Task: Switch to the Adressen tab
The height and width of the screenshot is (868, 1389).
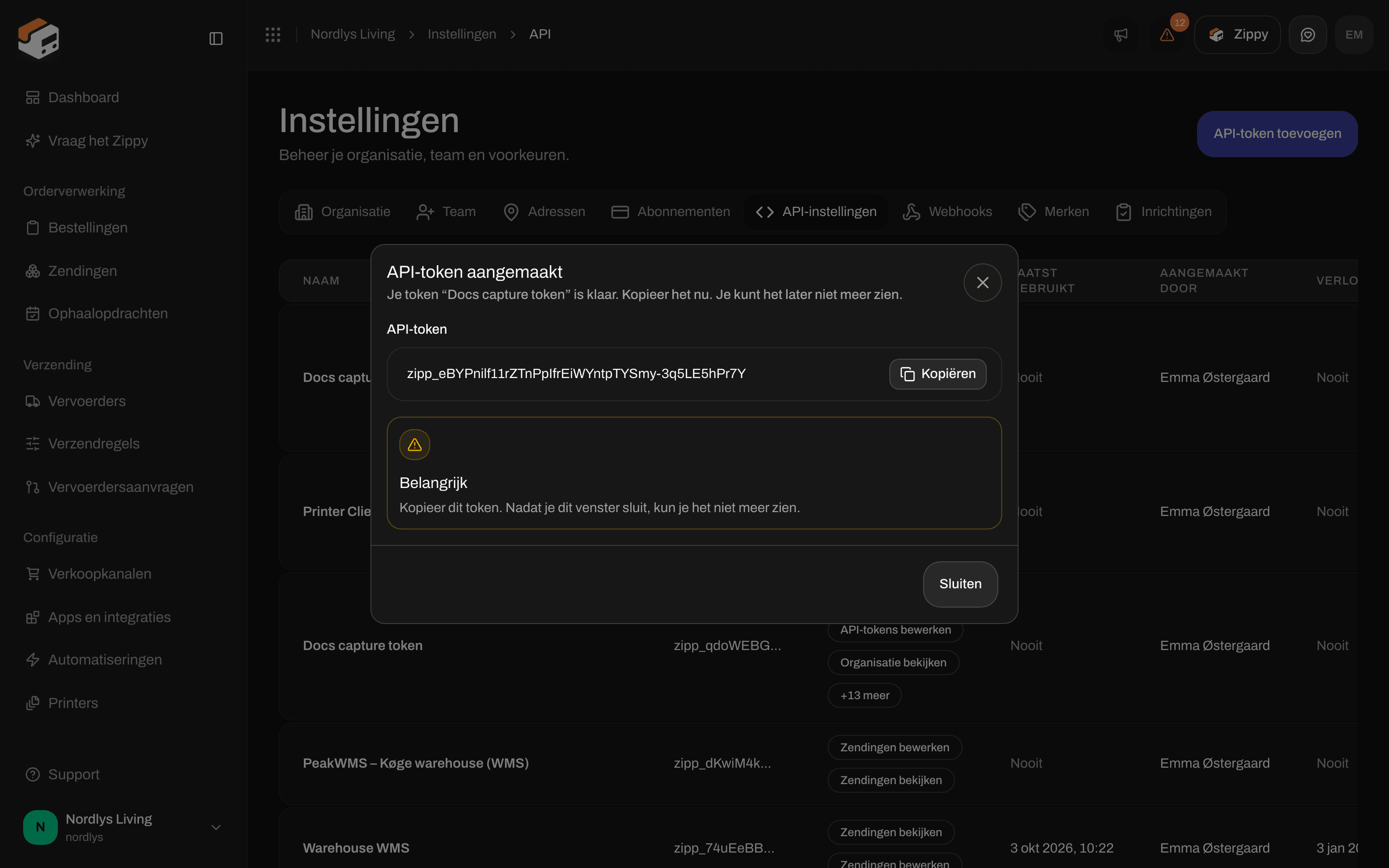Action: (x=544, y=212)
